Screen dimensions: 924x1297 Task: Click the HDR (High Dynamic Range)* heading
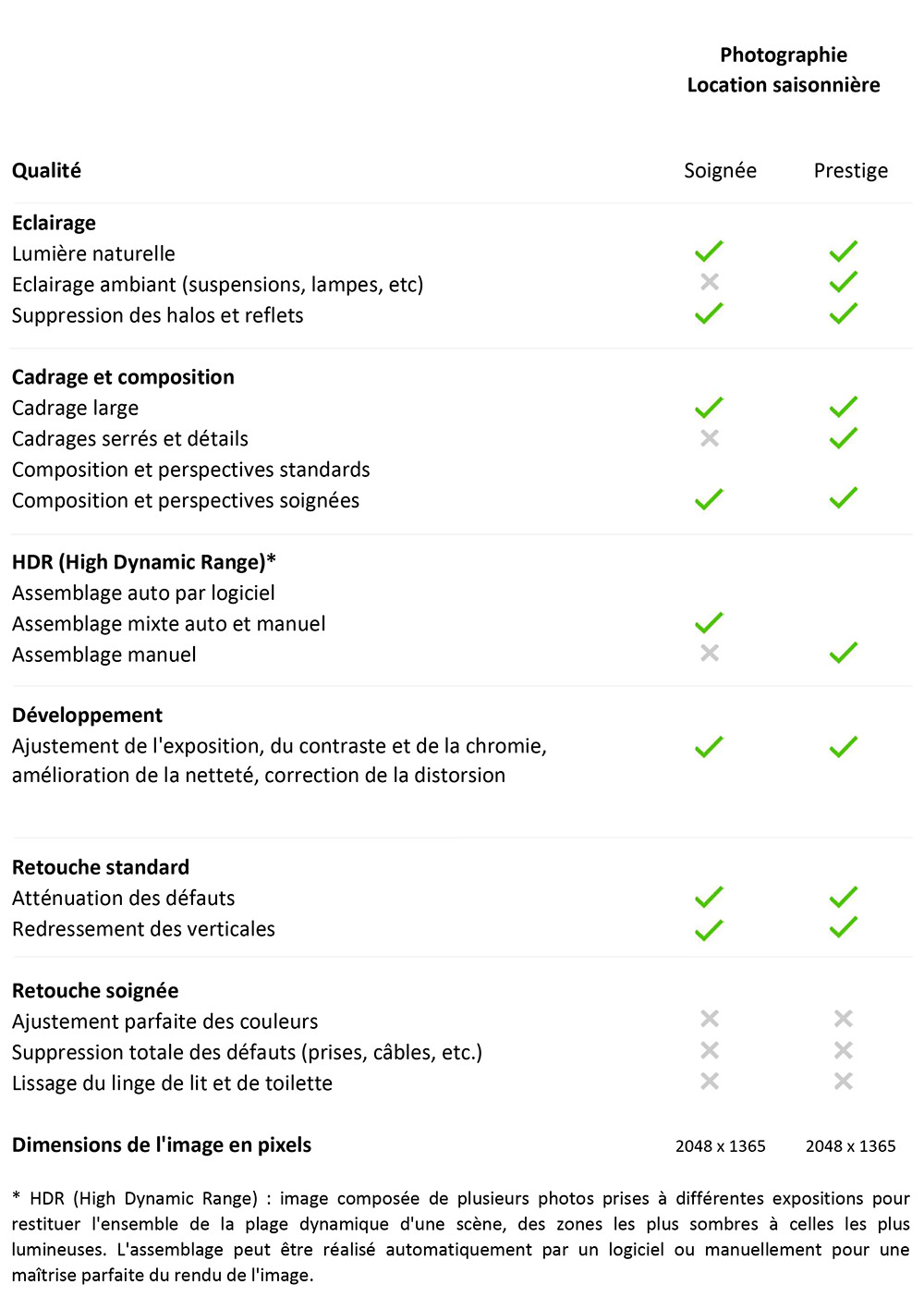tap(144, 562)
